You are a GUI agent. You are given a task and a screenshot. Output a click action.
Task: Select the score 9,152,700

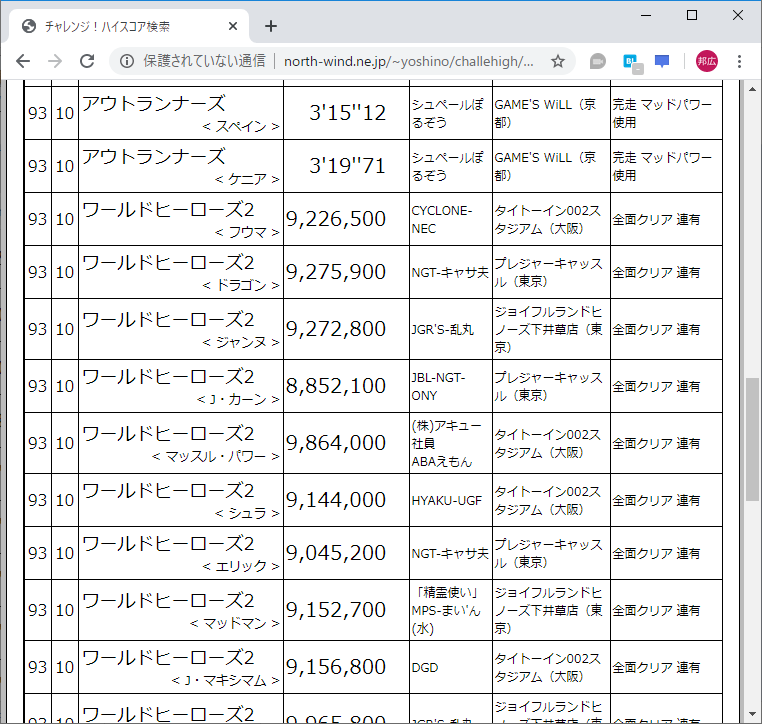pos(336,610)
